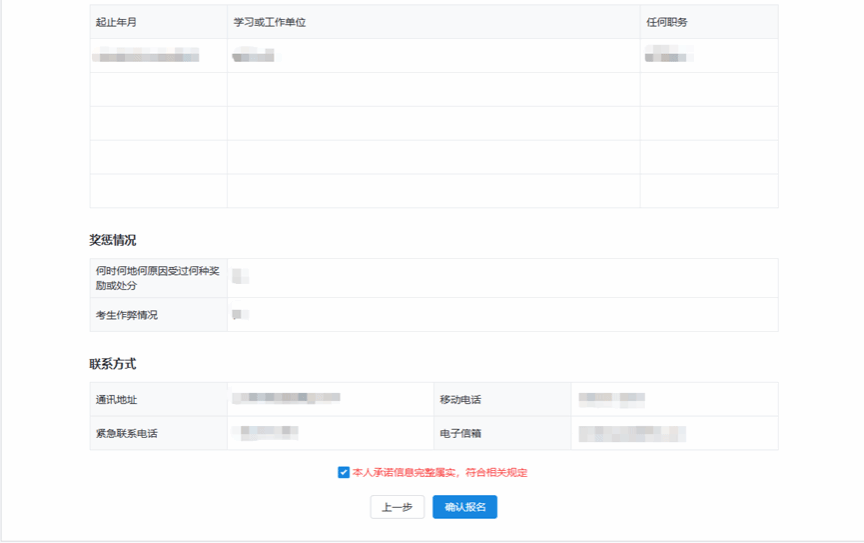
Task: Select the 起止年月 column header
Action: coord(116,22)
